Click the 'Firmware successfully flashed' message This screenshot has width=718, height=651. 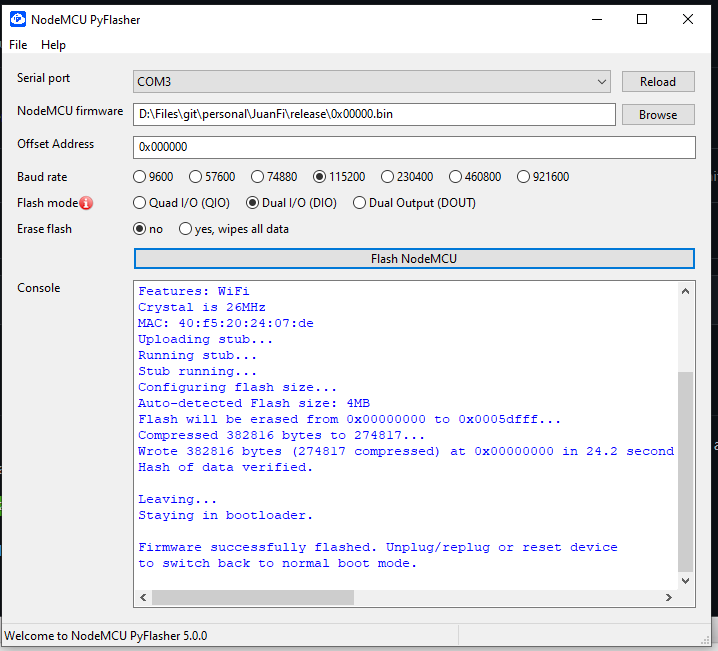(378, 555)
